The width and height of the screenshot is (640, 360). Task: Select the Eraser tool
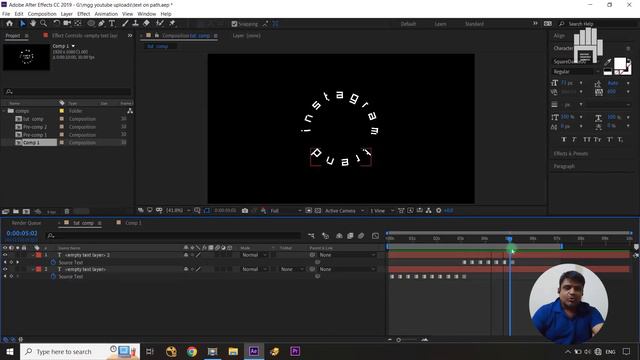[146, 24]
